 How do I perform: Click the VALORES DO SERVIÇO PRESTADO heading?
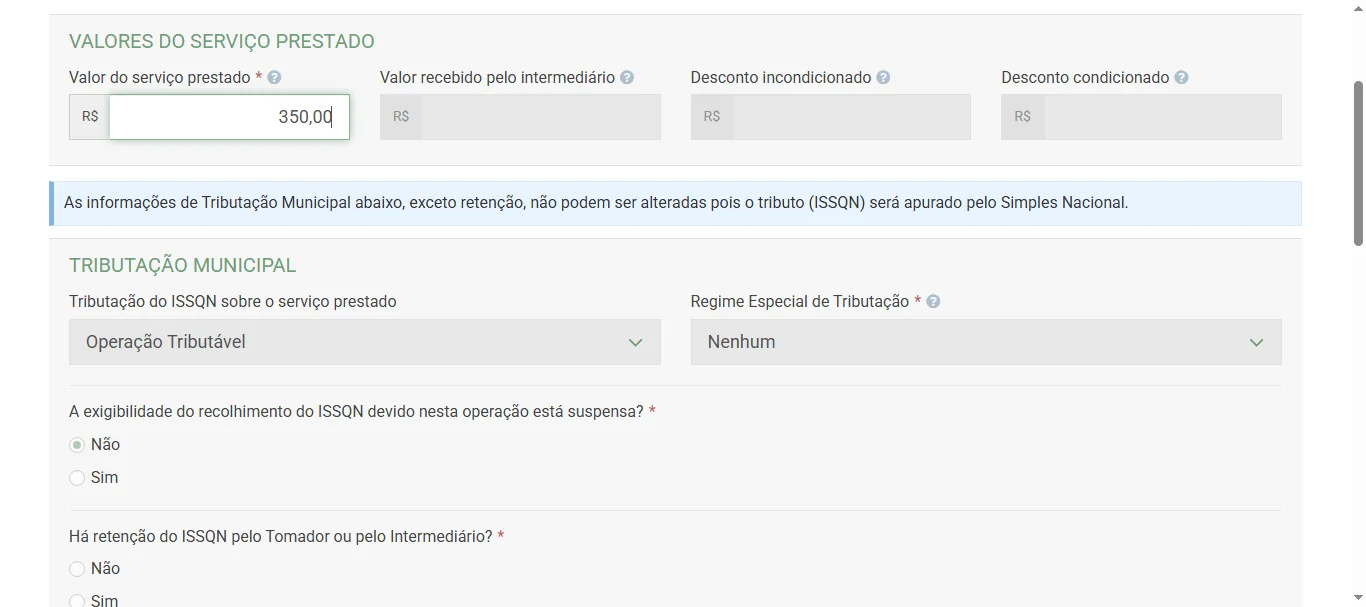point(221,41)
